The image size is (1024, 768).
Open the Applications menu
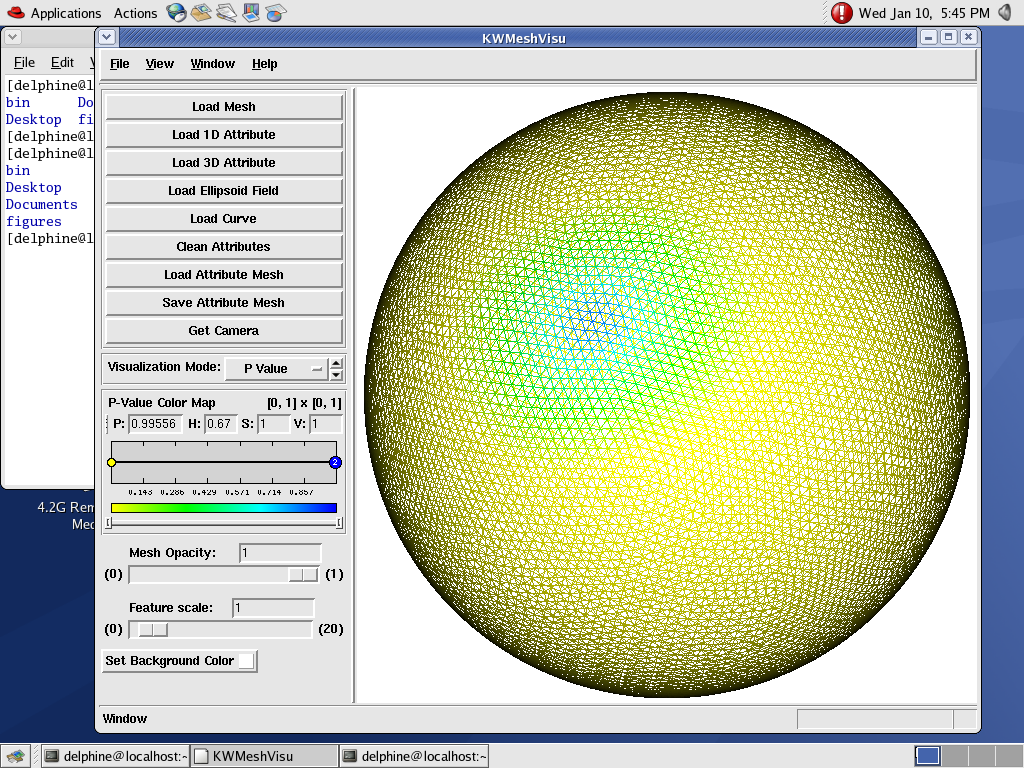pos(55,13)
